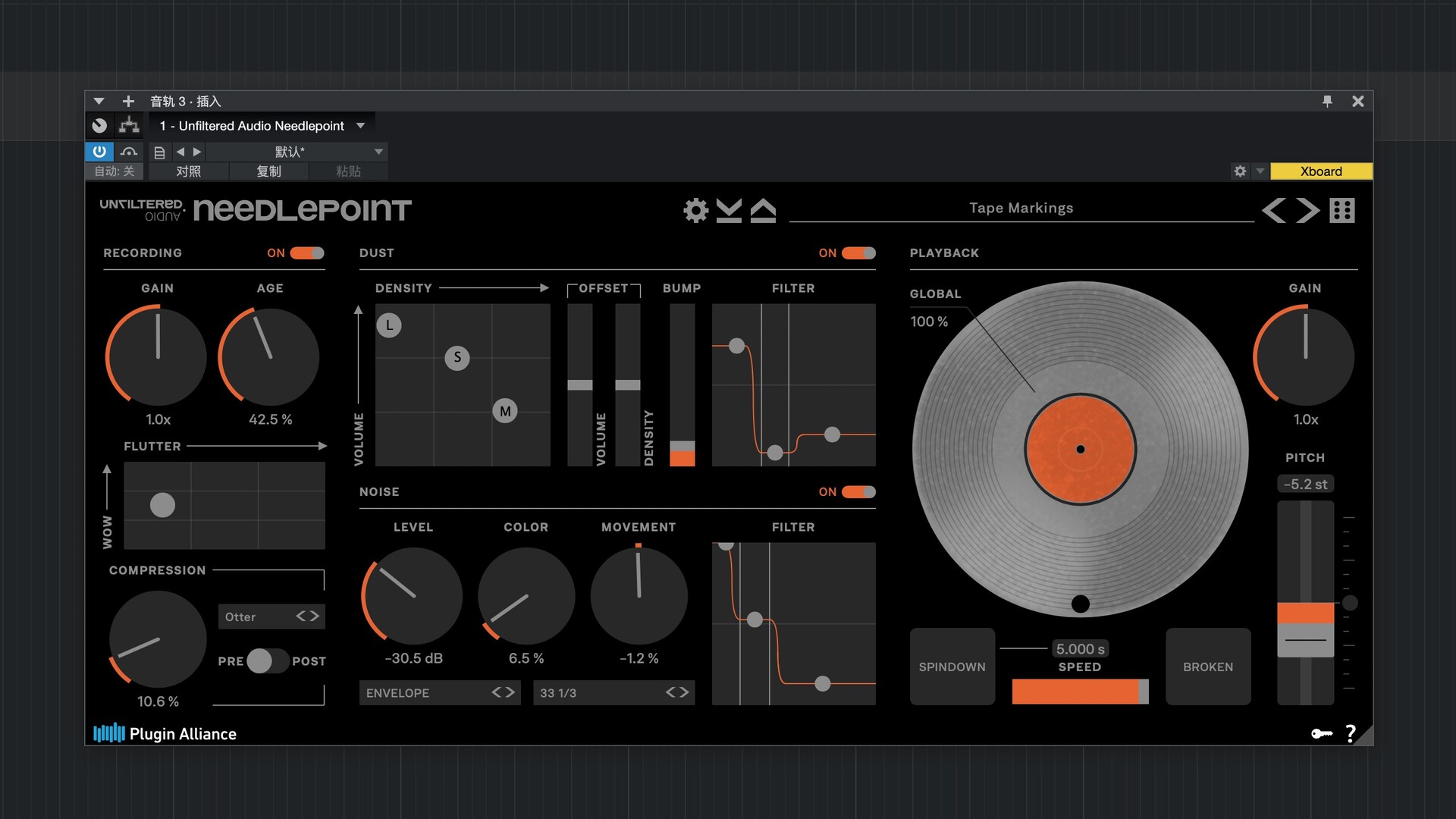
Task: Open Needlepoint settings gear
Action: click(x=695, y=210)
